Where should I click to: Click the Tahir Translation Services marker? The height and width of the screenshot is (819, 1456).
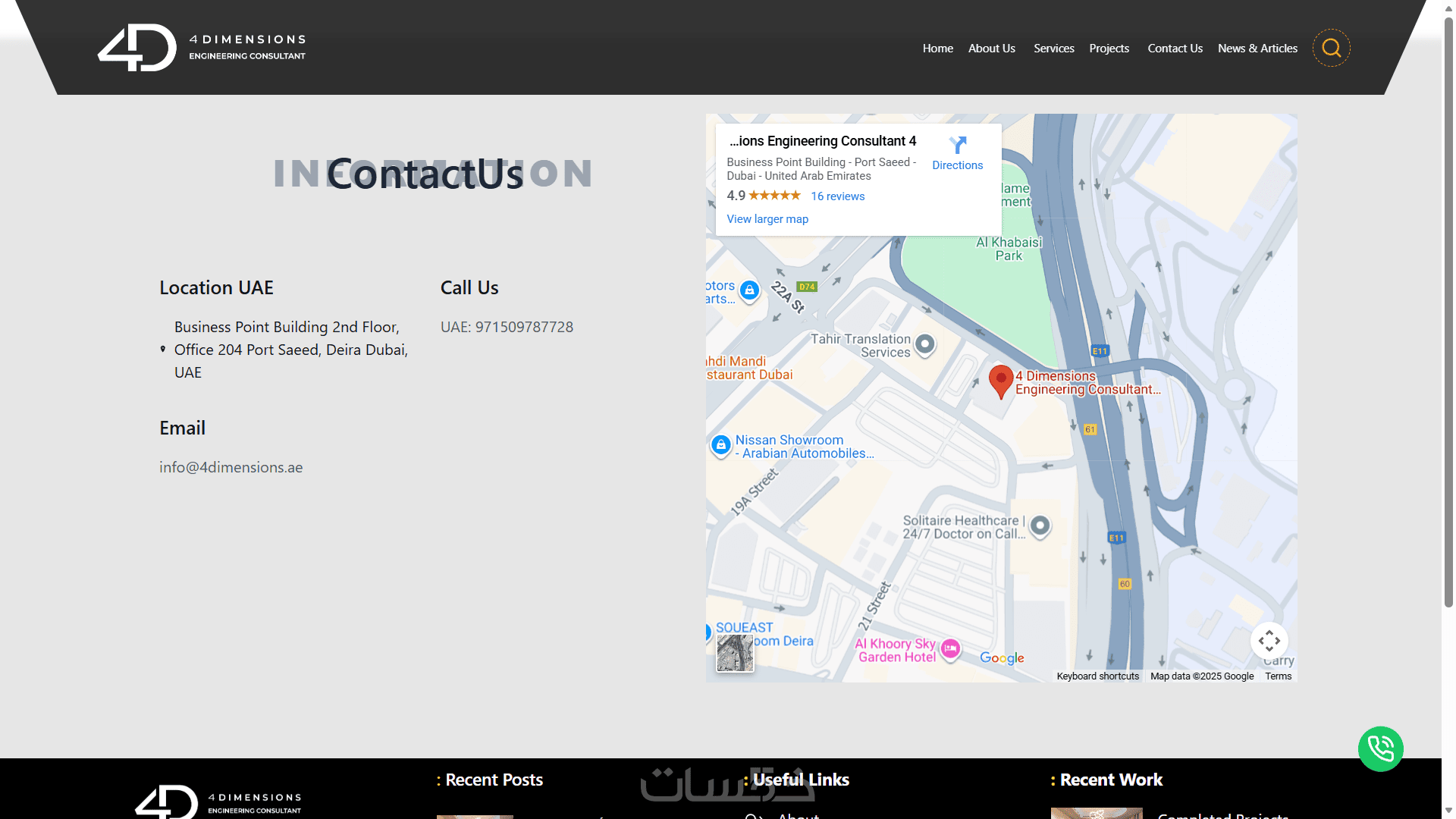tap(924, 344)
